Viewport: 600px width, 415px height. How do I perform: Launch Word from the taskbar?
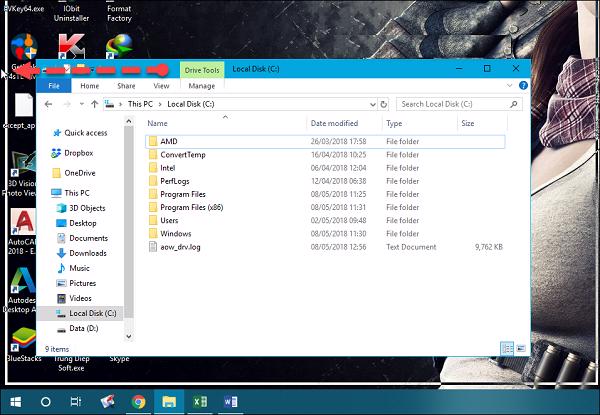(230, 401)
